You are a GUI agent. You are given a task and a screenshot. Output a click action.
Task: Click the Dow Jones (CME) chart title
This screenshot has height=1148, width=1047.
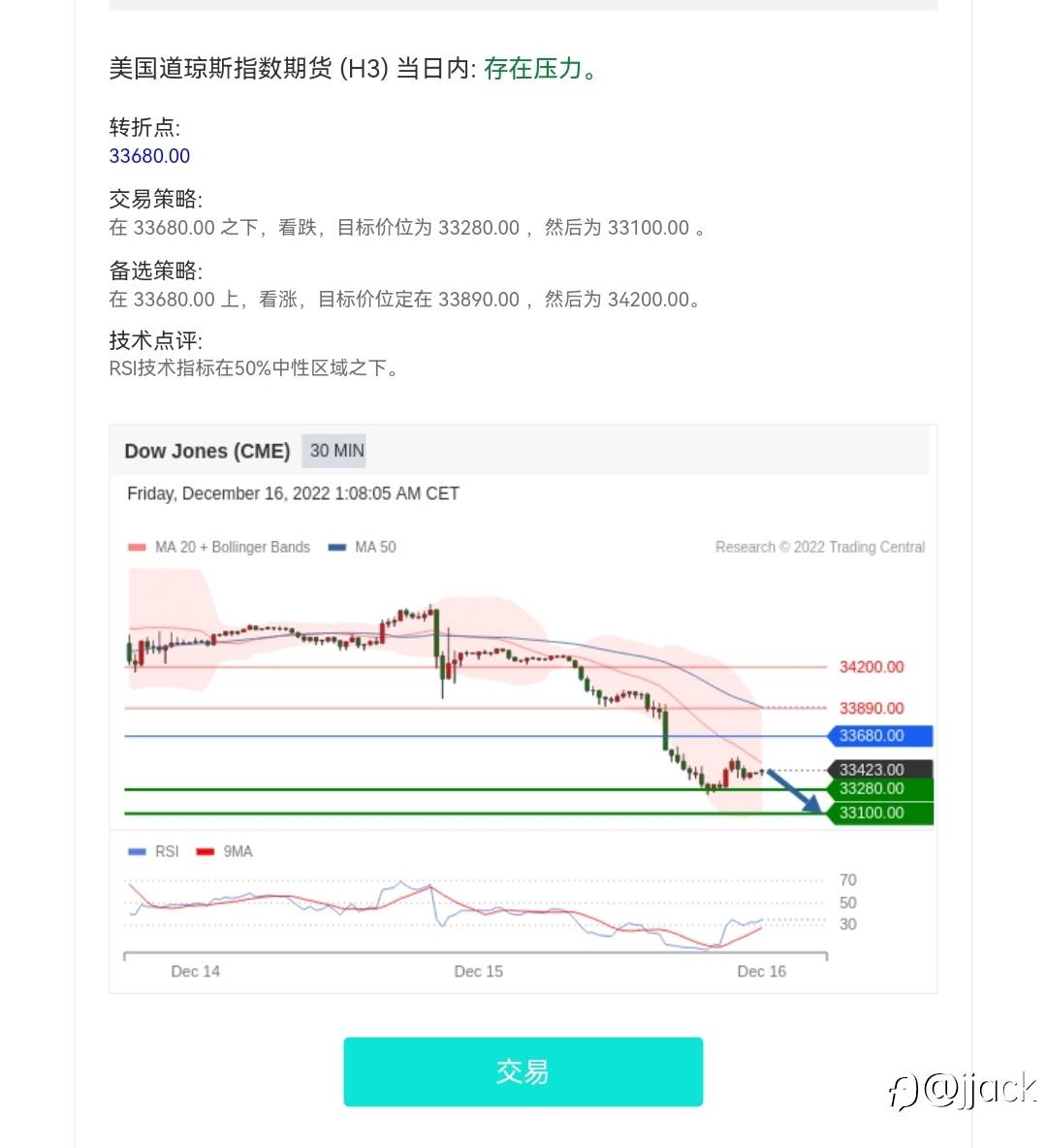(207, 451)
